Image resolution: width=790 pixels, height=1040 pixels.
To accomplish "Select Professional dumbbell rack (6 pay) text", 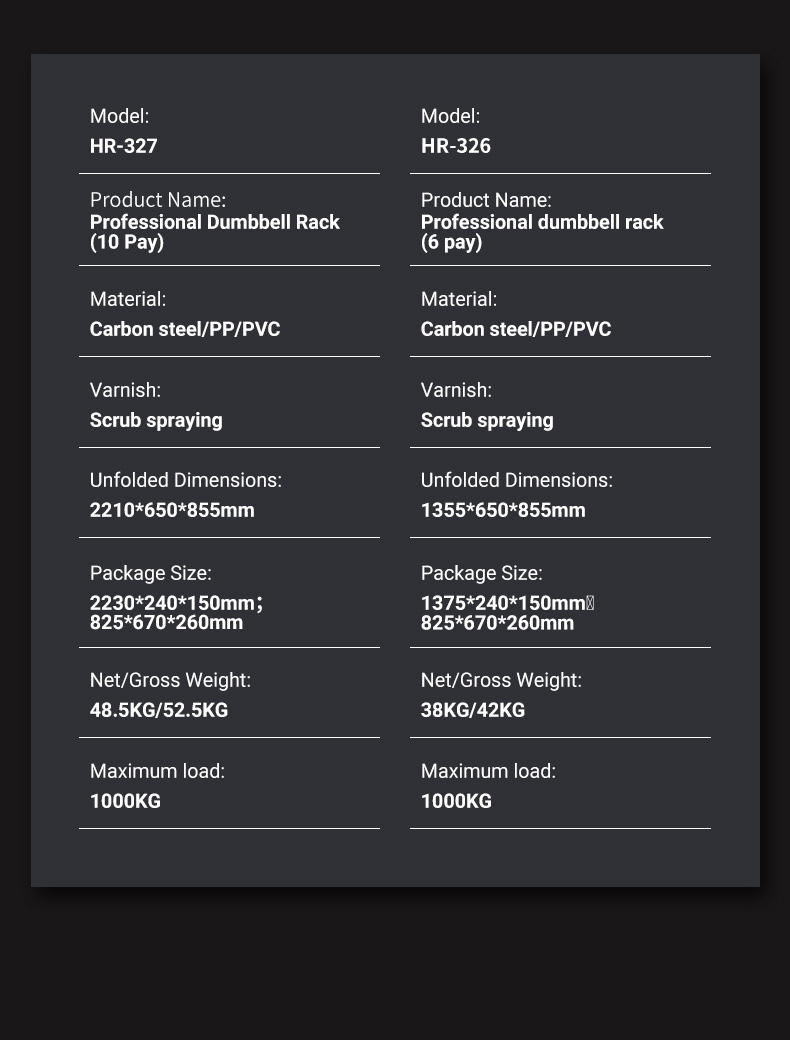I will [542, 231].
